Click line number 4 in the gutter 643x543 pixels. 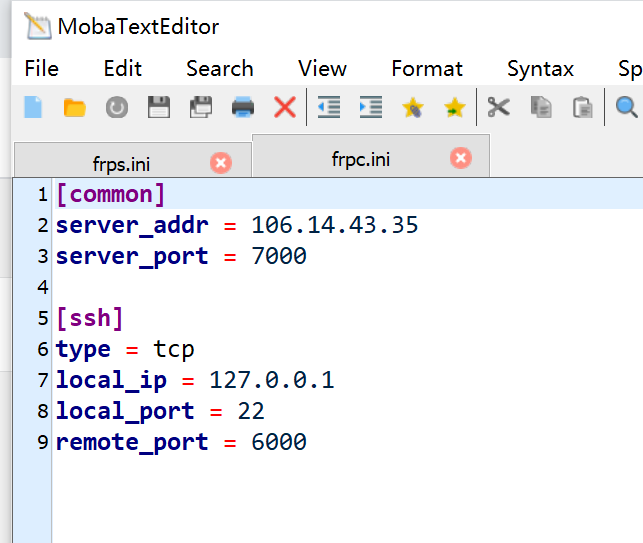pyautogui.click(x=43, y=287)
